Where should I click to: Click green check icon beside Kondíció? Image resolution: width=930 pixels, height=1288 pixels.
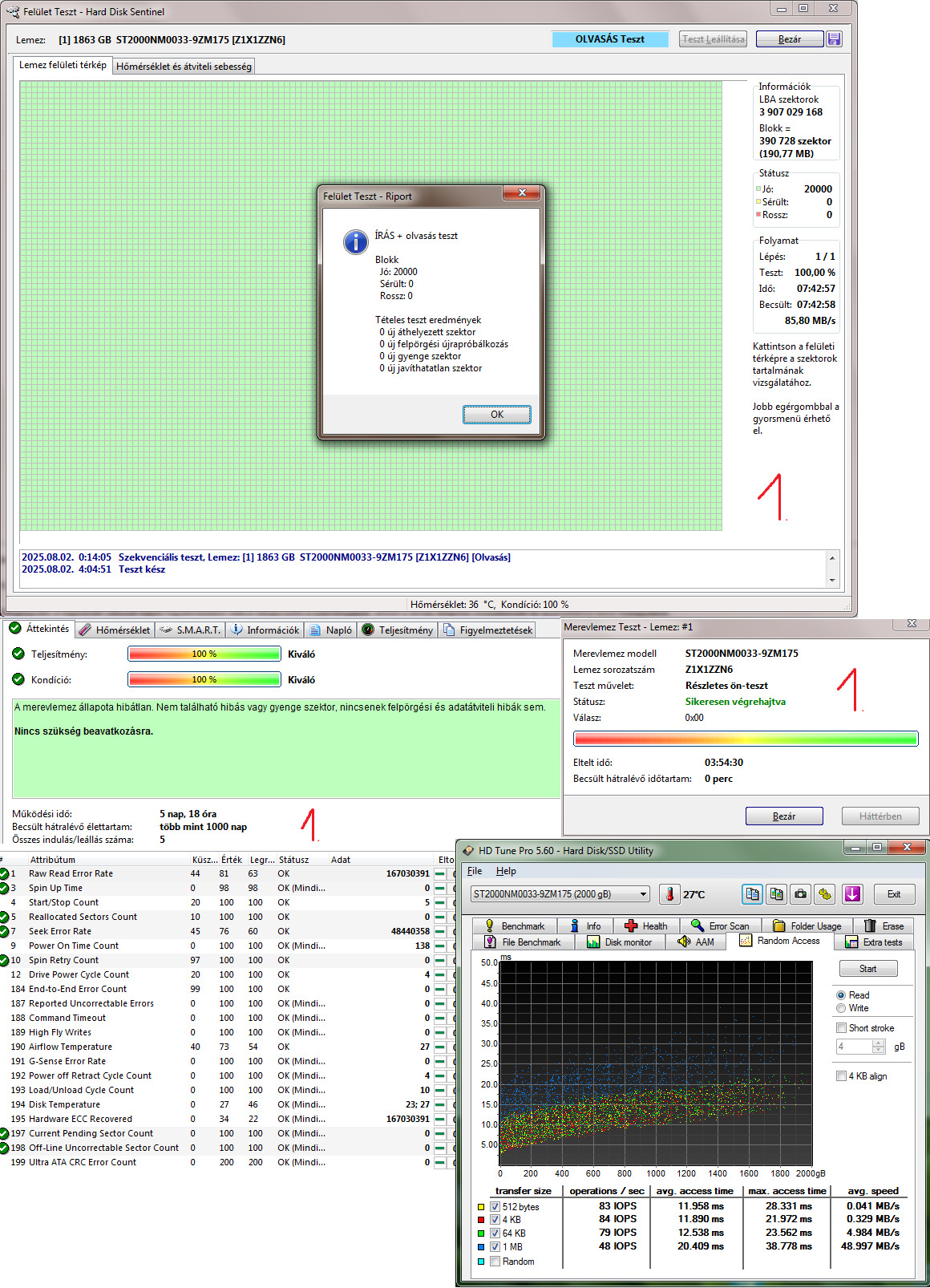pyautogui.click(x=18, y=680)
